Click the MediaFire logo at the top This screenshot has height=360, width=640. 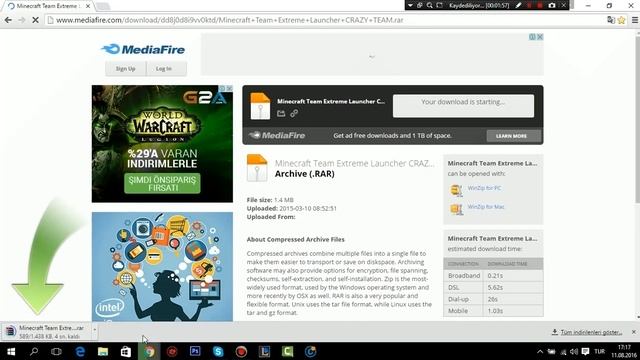tap(143, 49)
